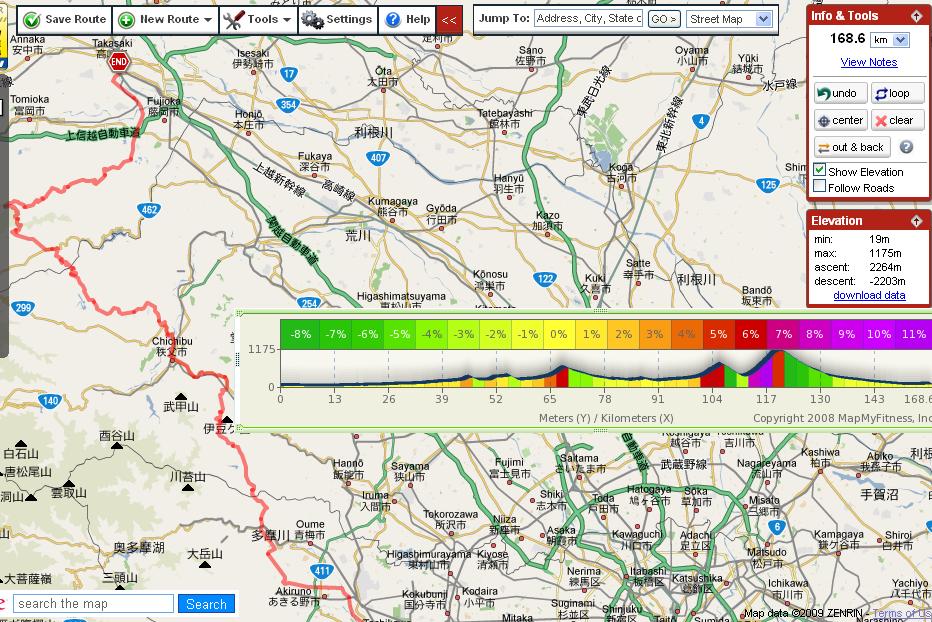Open the blue question mark help icon

click(907, 147)
